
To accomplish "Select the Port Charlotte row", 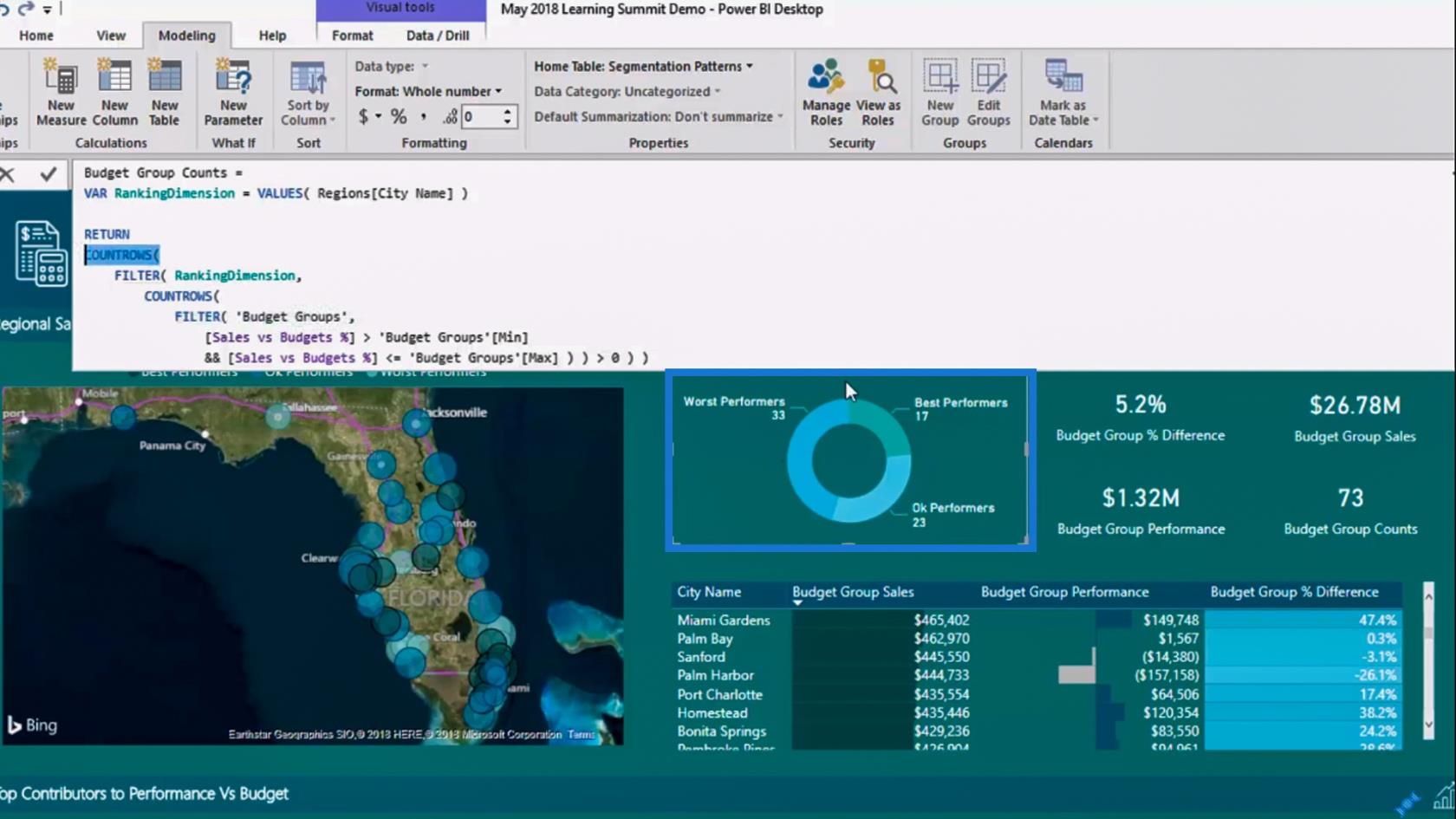I will point(1037,694).
